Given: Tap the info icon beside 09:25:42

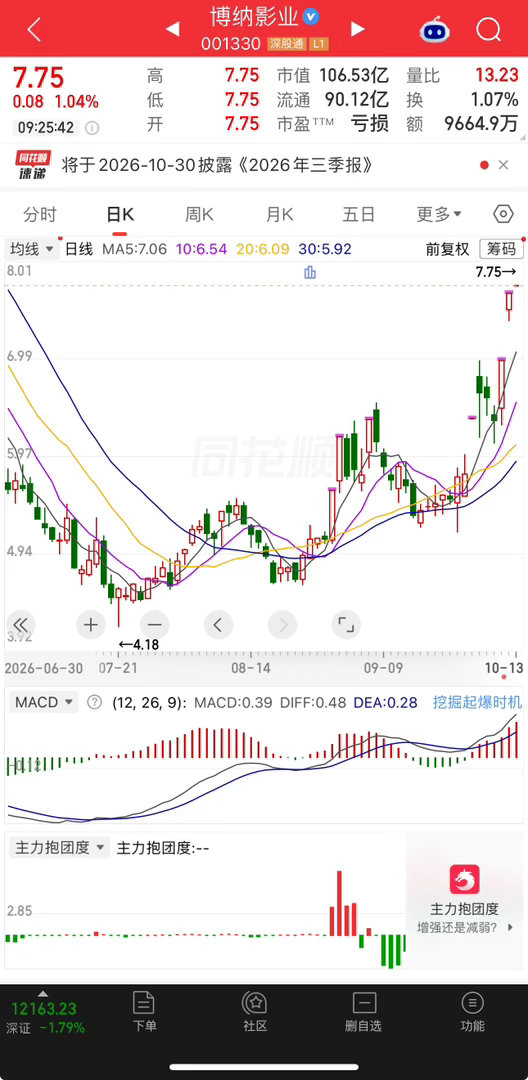Looking at the screenshot, I should tap(92, 127).
